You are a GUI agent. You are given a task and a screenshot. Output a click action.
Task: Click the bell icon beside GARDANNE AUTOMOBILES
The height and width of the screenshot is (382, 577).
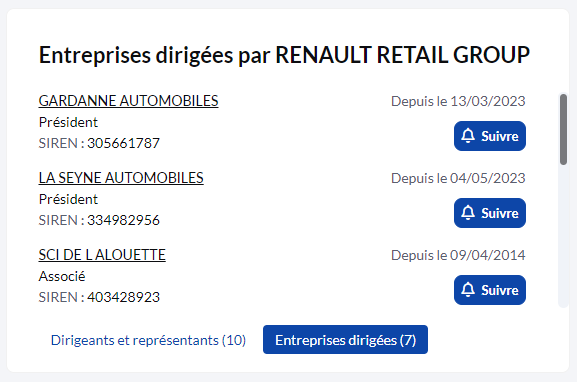coord(468,136)
